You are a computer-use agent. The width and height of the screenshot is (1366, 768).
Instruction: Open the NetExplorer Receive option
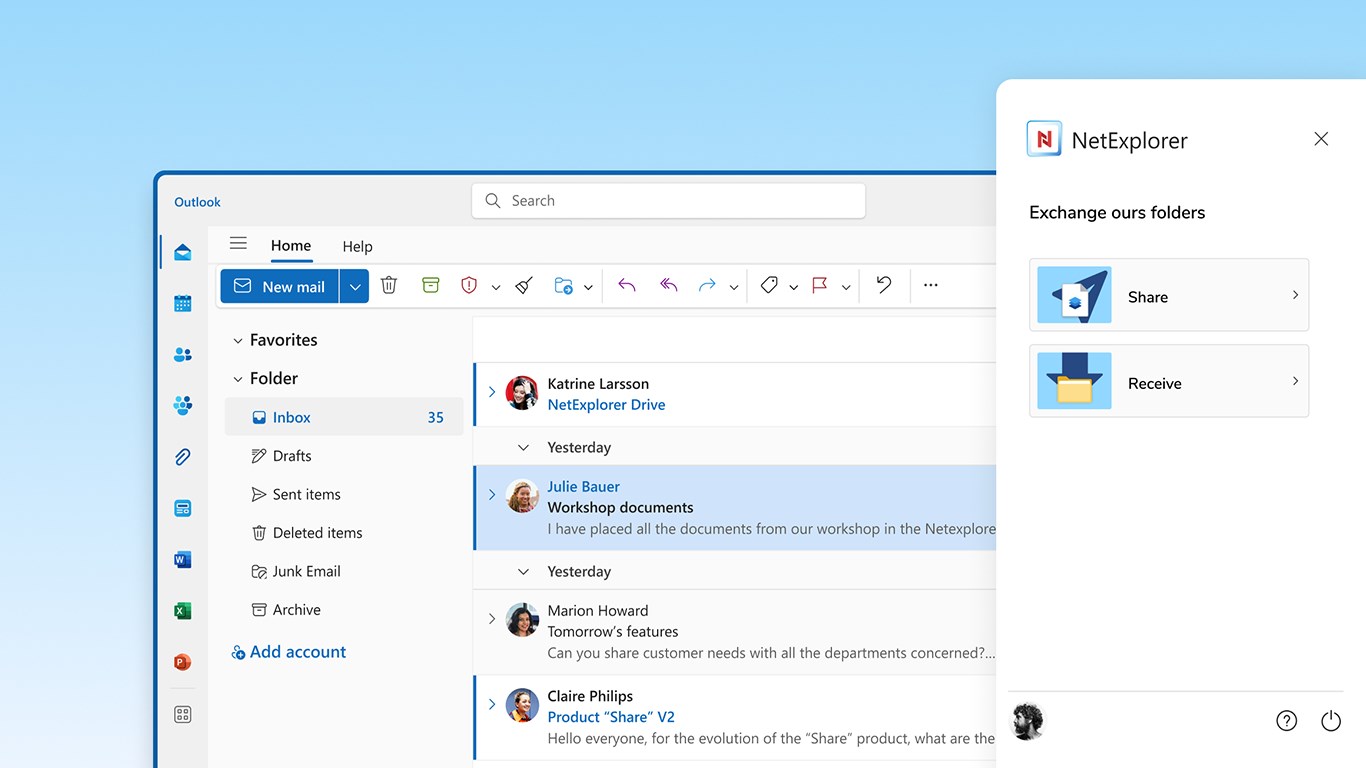1169,381
